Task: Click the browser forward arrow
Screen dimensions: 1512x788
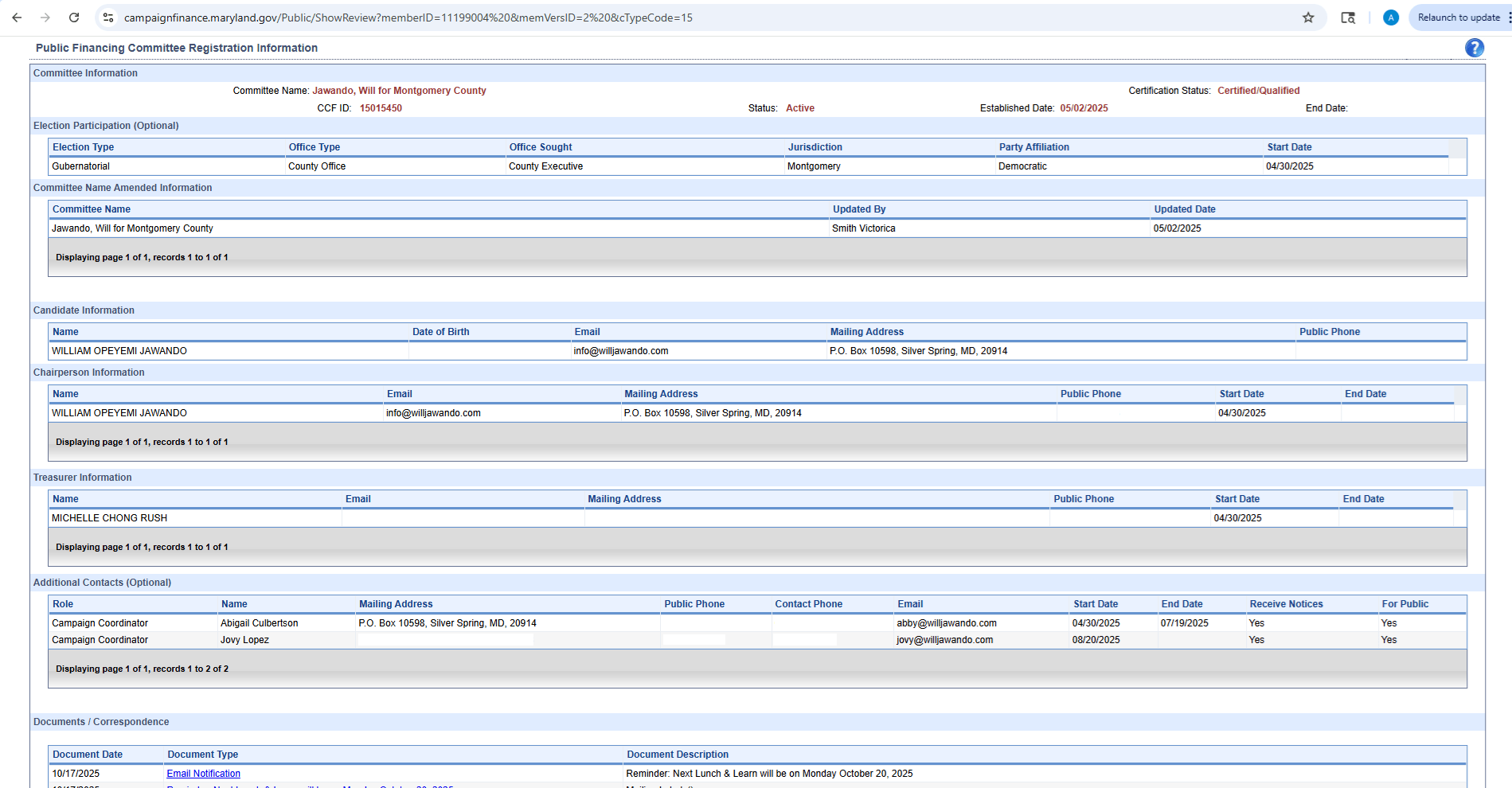Action: point(45,18)
